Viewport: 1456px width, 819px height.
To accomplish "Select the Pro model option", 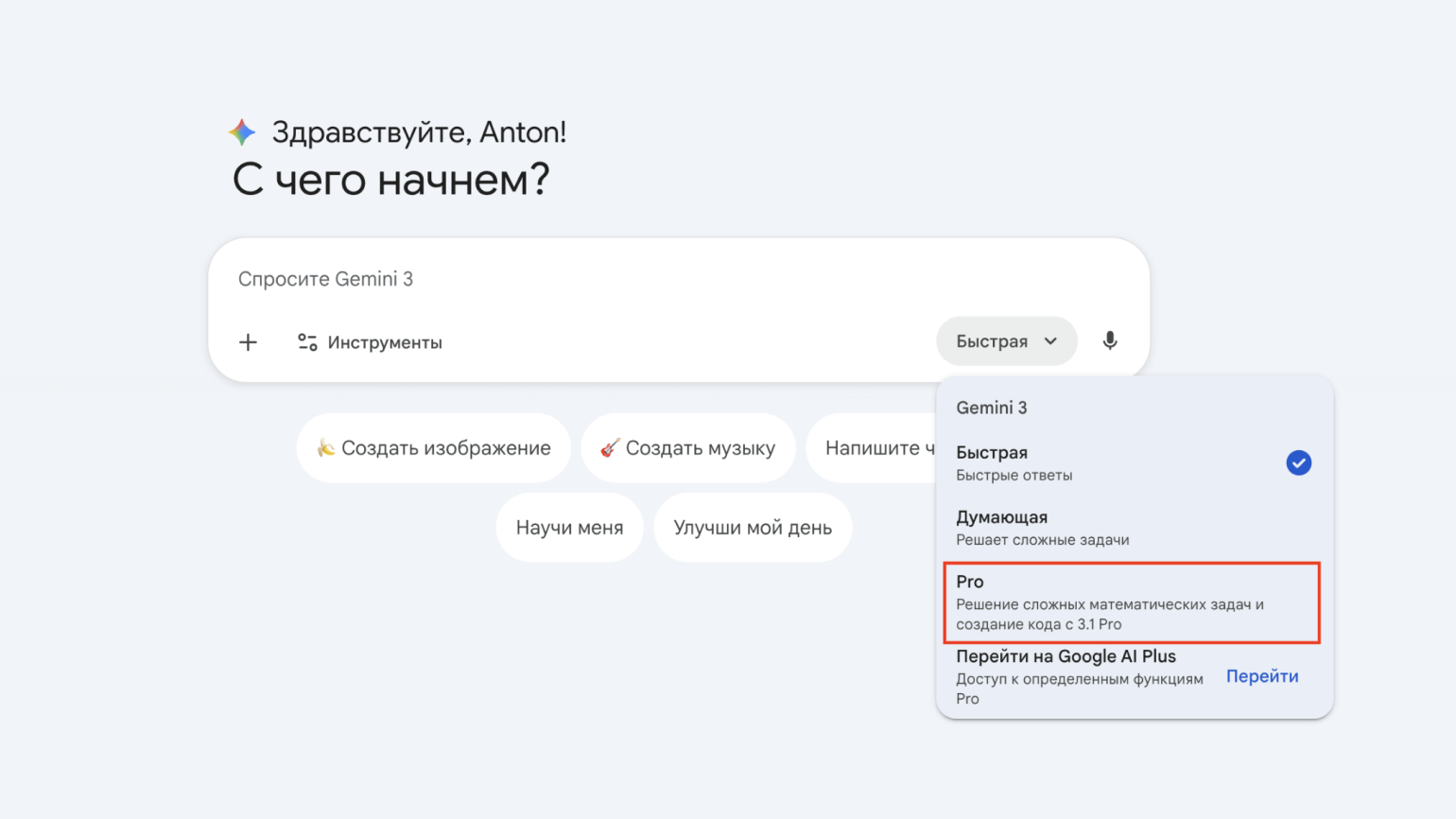I will tap(1131, 602).
